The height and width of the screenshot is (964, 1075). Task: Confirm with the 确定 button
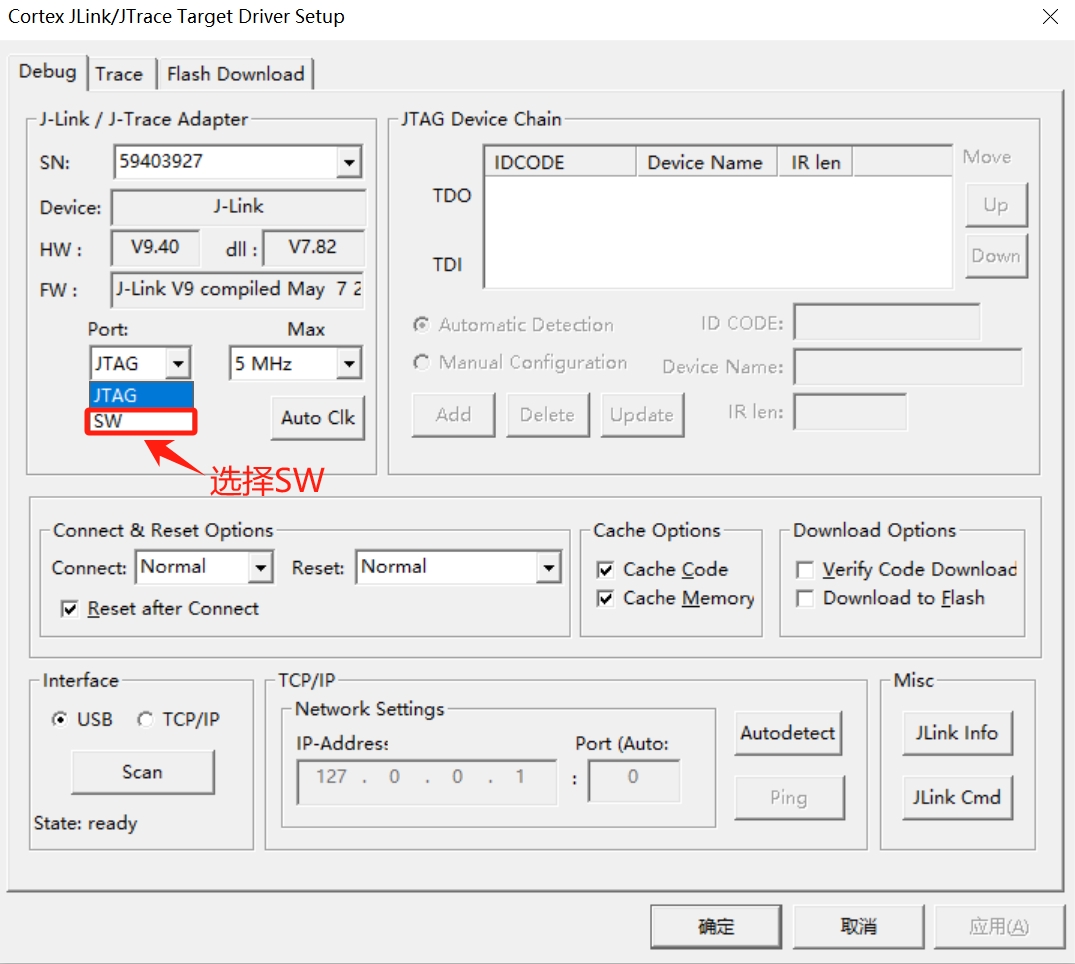(x=715, y=927)
